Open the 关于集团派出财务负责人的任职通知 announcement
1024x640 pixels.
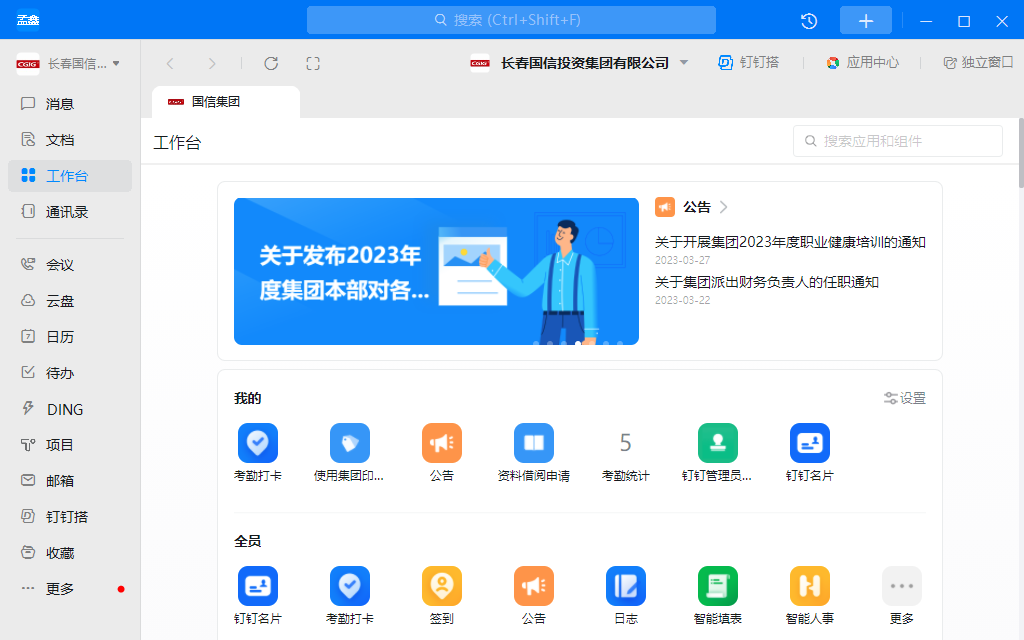click(766, 282)
